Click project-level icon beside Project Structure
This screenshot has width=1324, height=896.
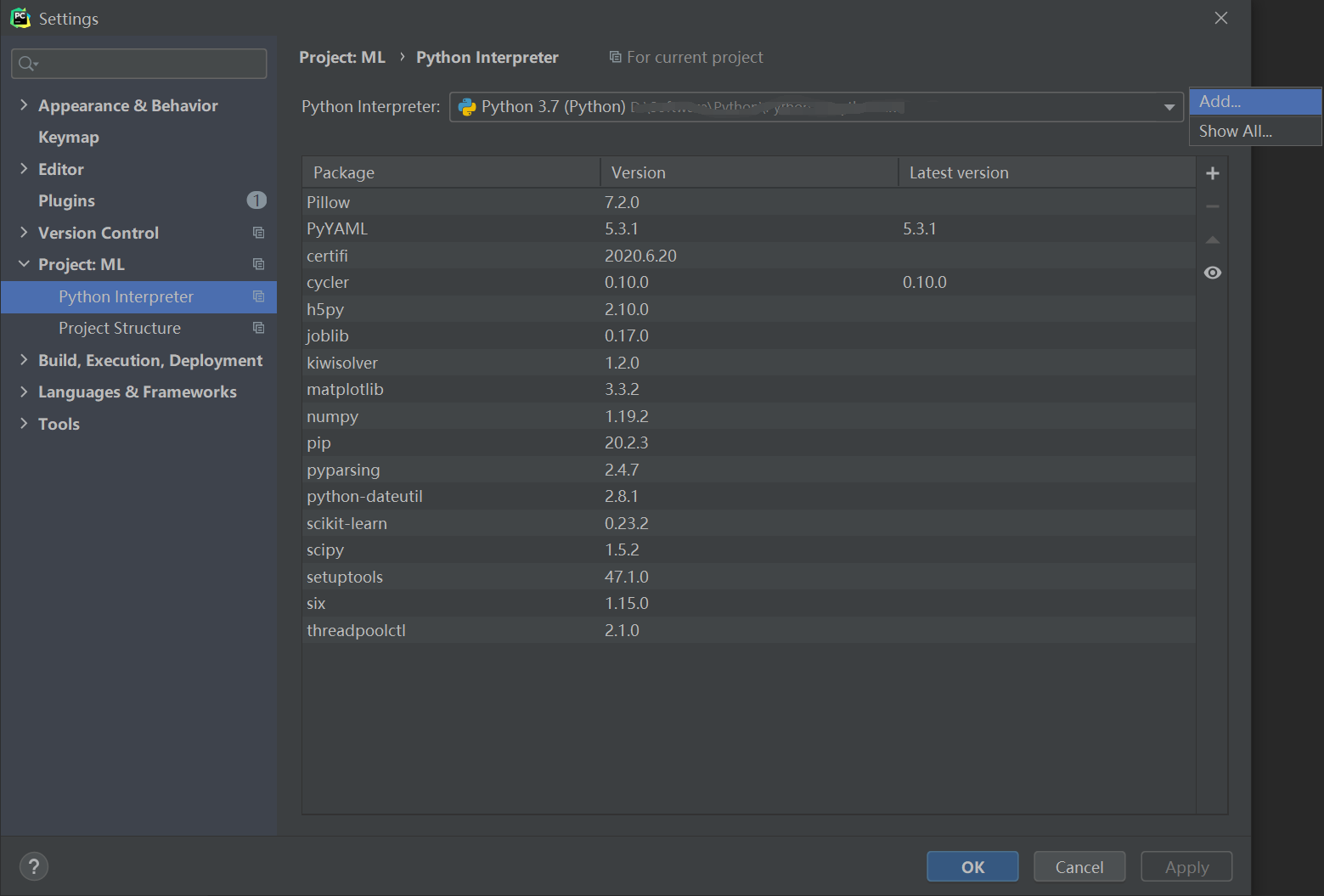click(x=259, y=328)
